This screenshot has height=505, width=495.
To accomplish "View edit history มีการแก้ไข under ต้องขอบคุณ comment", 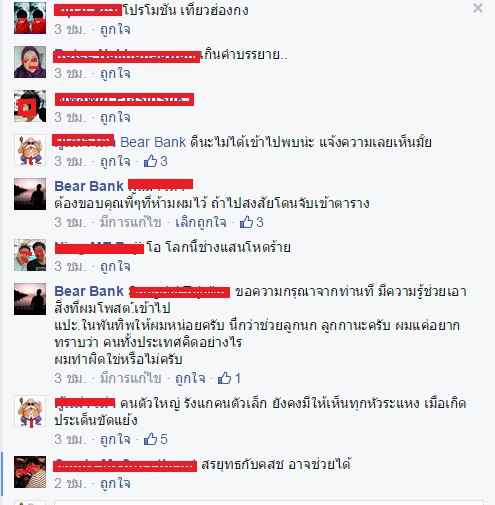I will click(x=131, y=222).
